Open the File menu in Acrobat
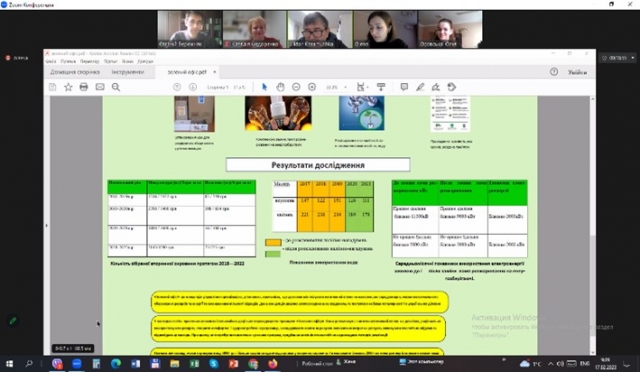This screenshot has height=372, width=640. tap(51, 61)
